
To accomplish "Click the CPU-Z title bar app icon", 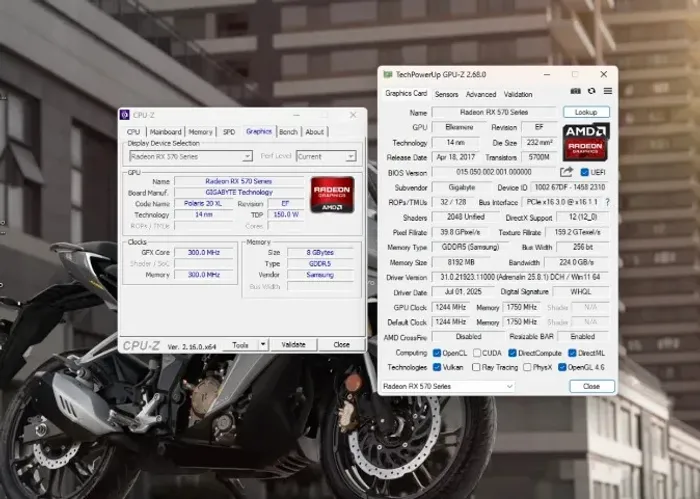I will (125, 115).
